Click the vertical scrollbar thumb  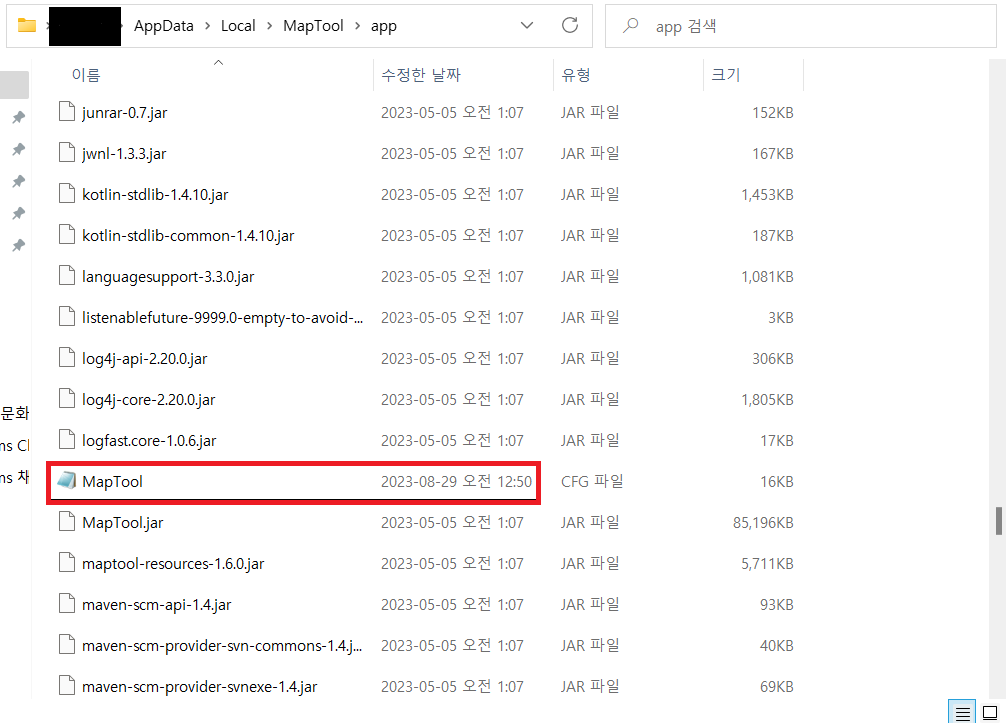998,520
